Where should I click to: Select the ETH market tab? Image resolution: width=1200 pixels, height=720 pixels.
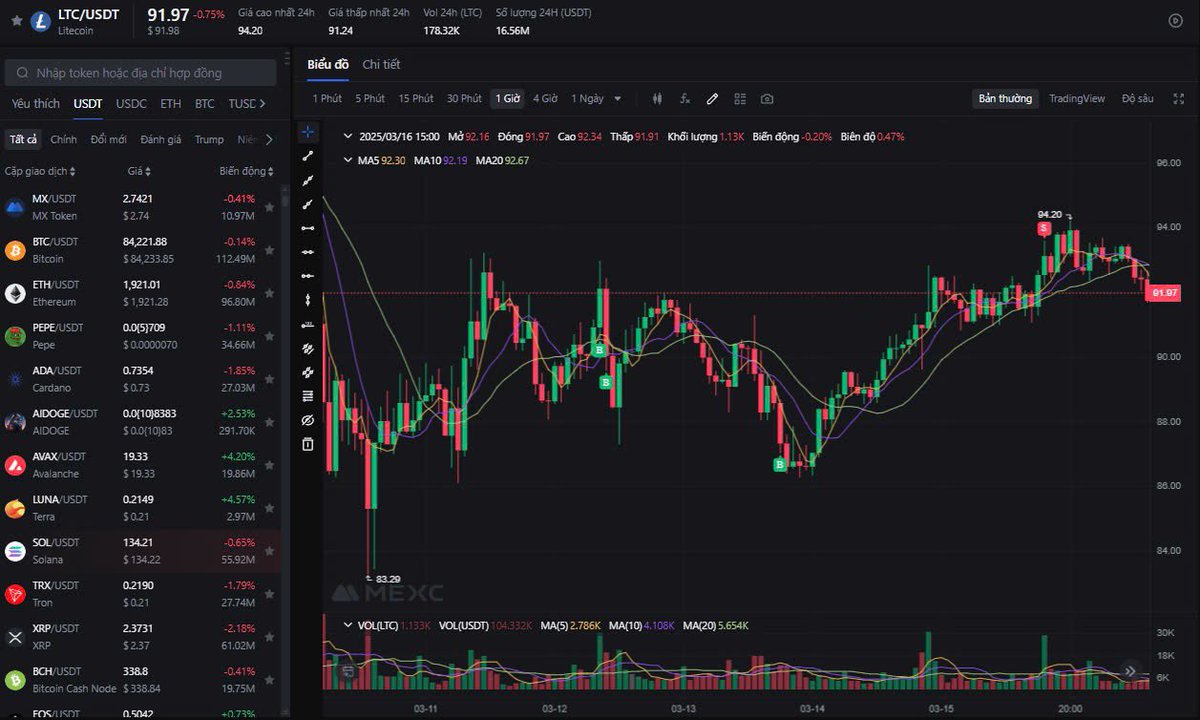(171, 103)
